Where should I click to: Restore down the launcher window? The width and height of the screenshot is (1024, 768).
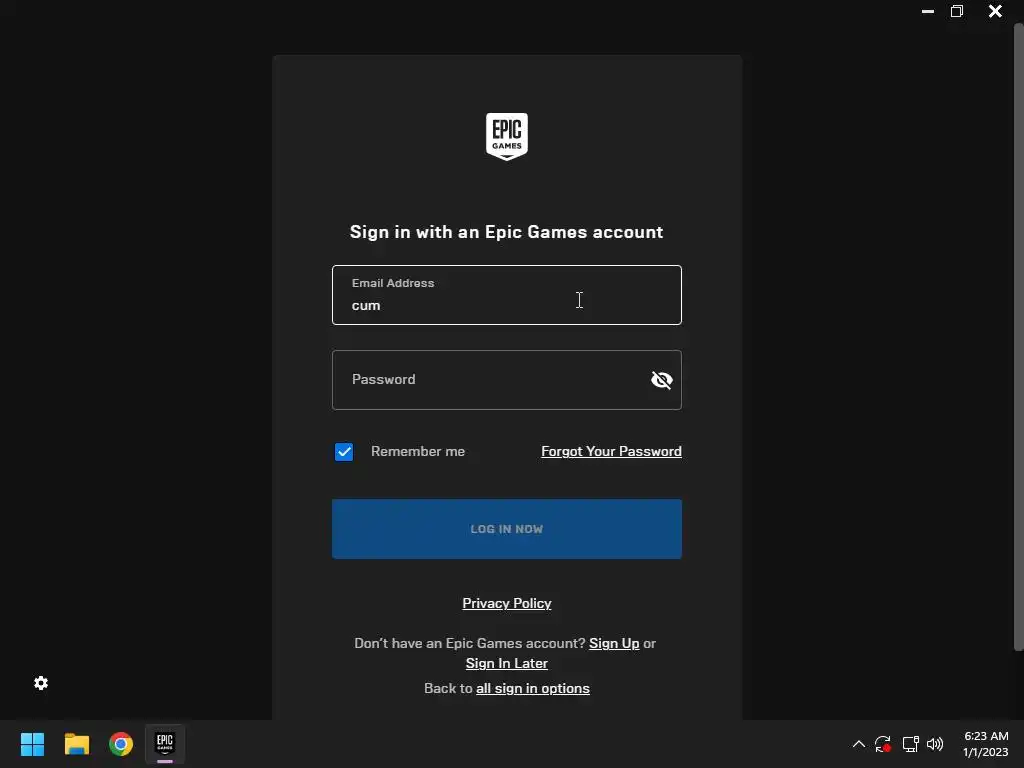pyautogui.click(x=957, y=11)
